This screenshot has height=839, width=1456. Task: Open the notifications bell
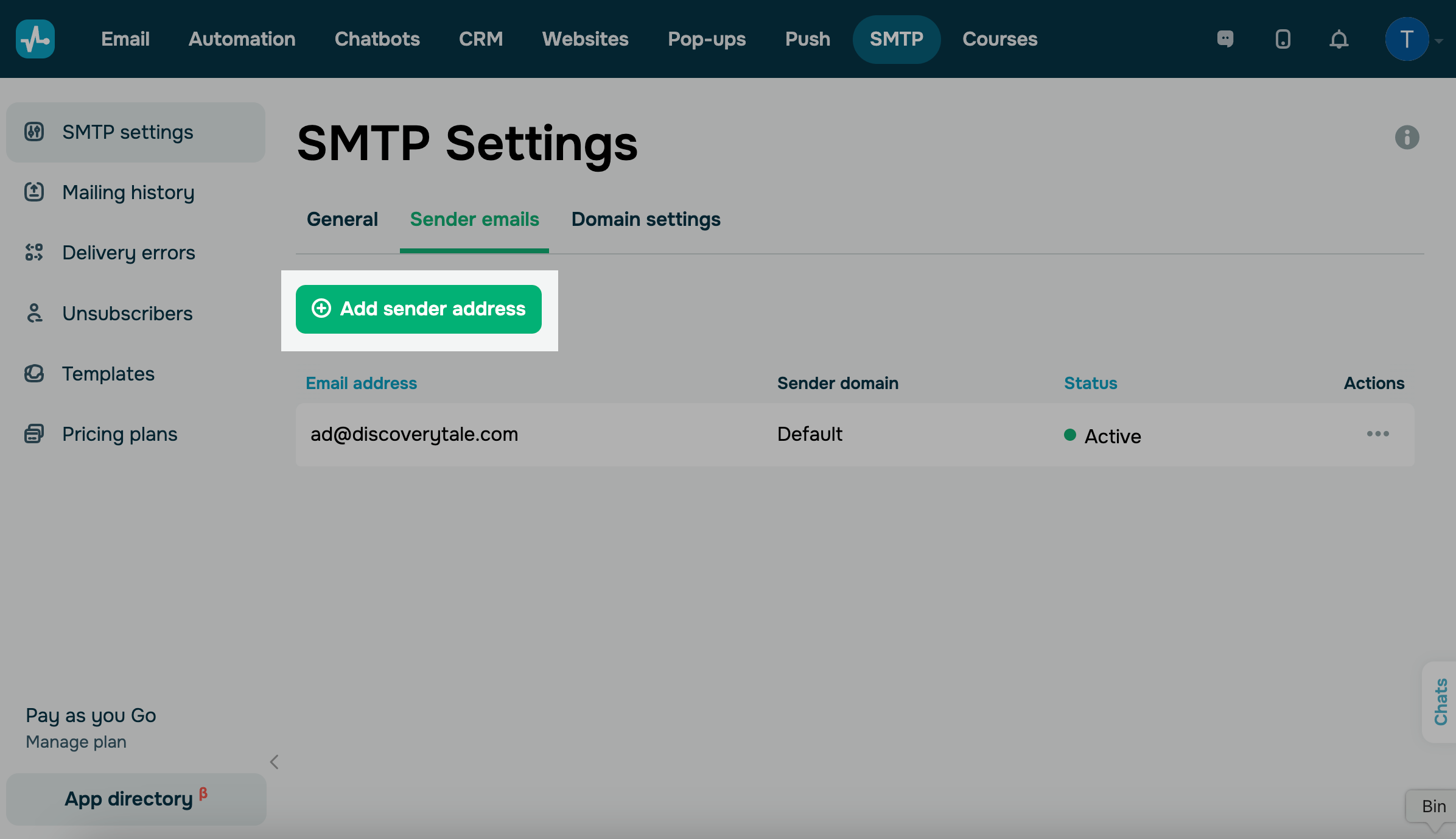pyautogui.click(x=1339, y=39)
